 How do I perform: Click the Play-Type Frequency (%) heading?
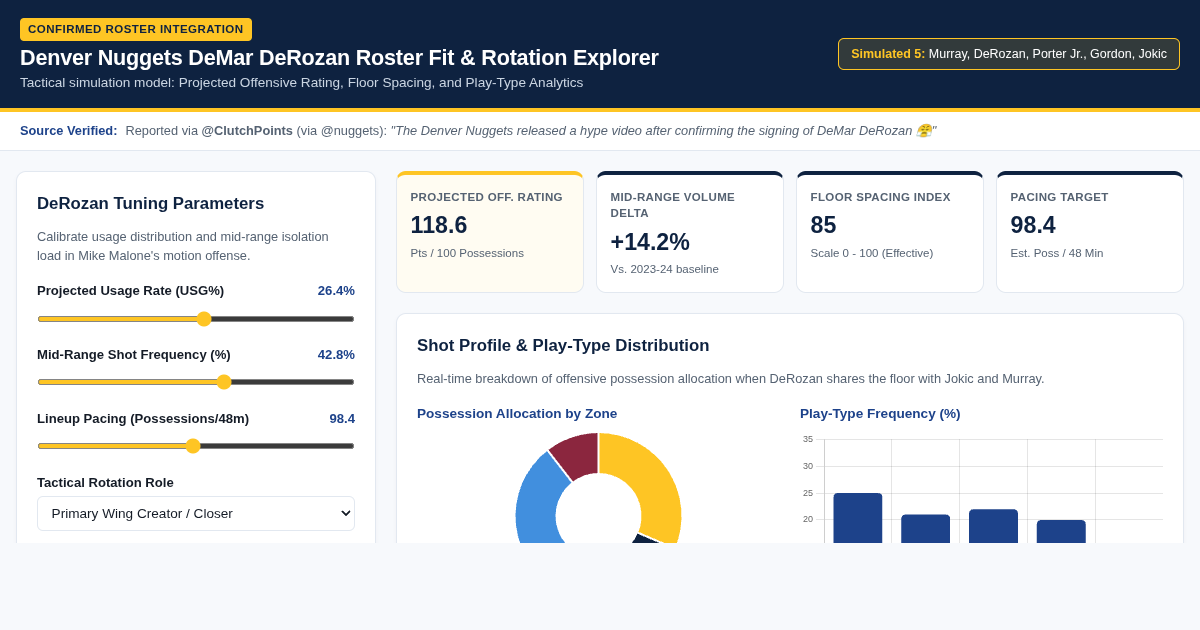pyautogui.click(x=880, y=414)
